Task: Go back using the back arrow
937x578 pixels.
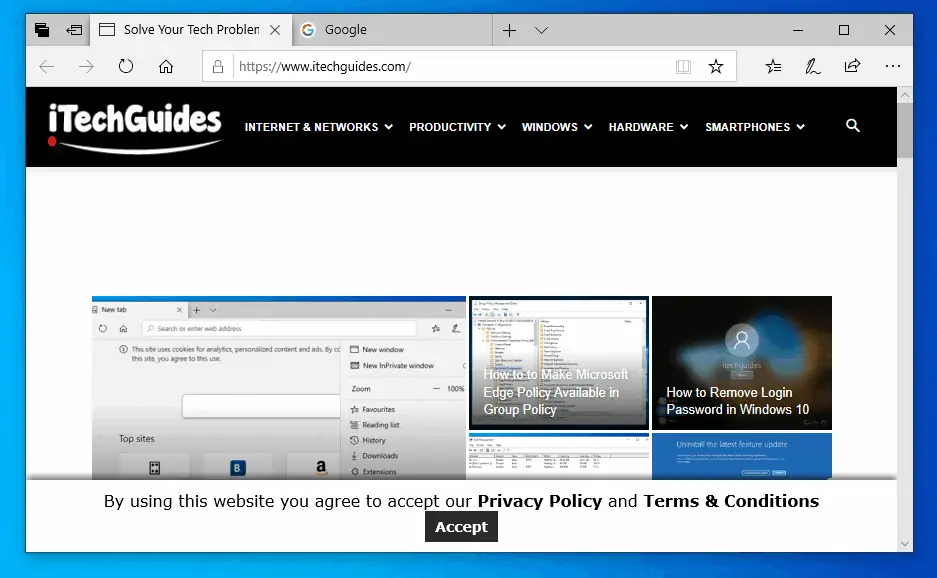Action: click(x=47, y=66)
